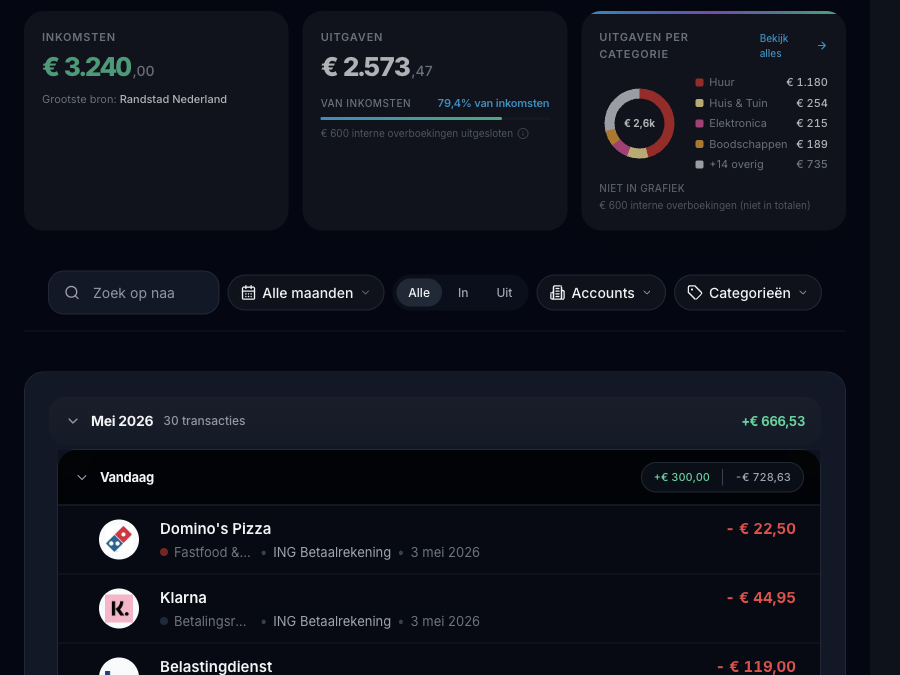This screenshot has height=675, width=900.
Task: Click the Domino's Pizza logo
Action: 119,540
